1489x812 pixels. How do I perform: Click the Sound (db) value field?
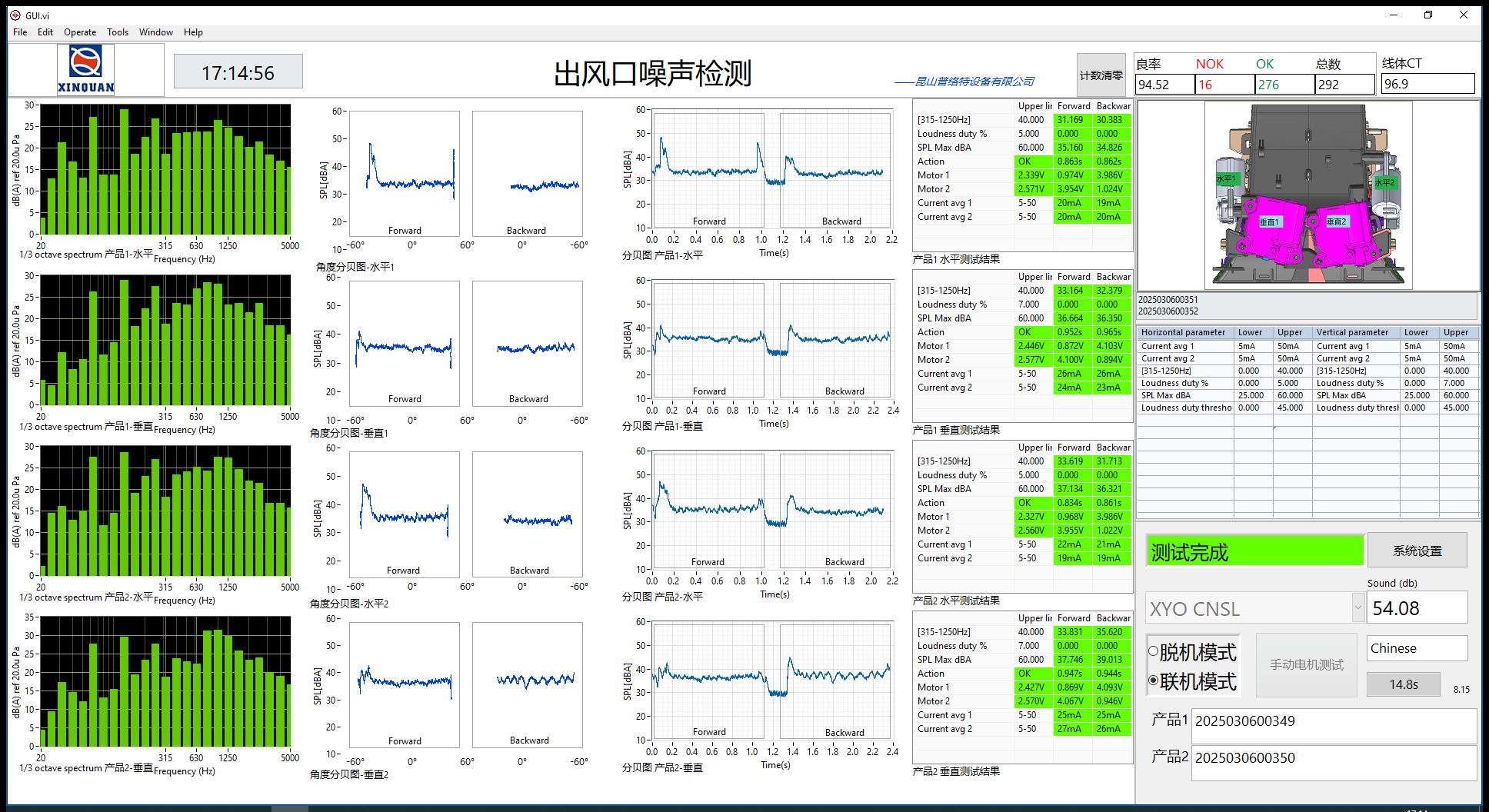(1417, 608)
